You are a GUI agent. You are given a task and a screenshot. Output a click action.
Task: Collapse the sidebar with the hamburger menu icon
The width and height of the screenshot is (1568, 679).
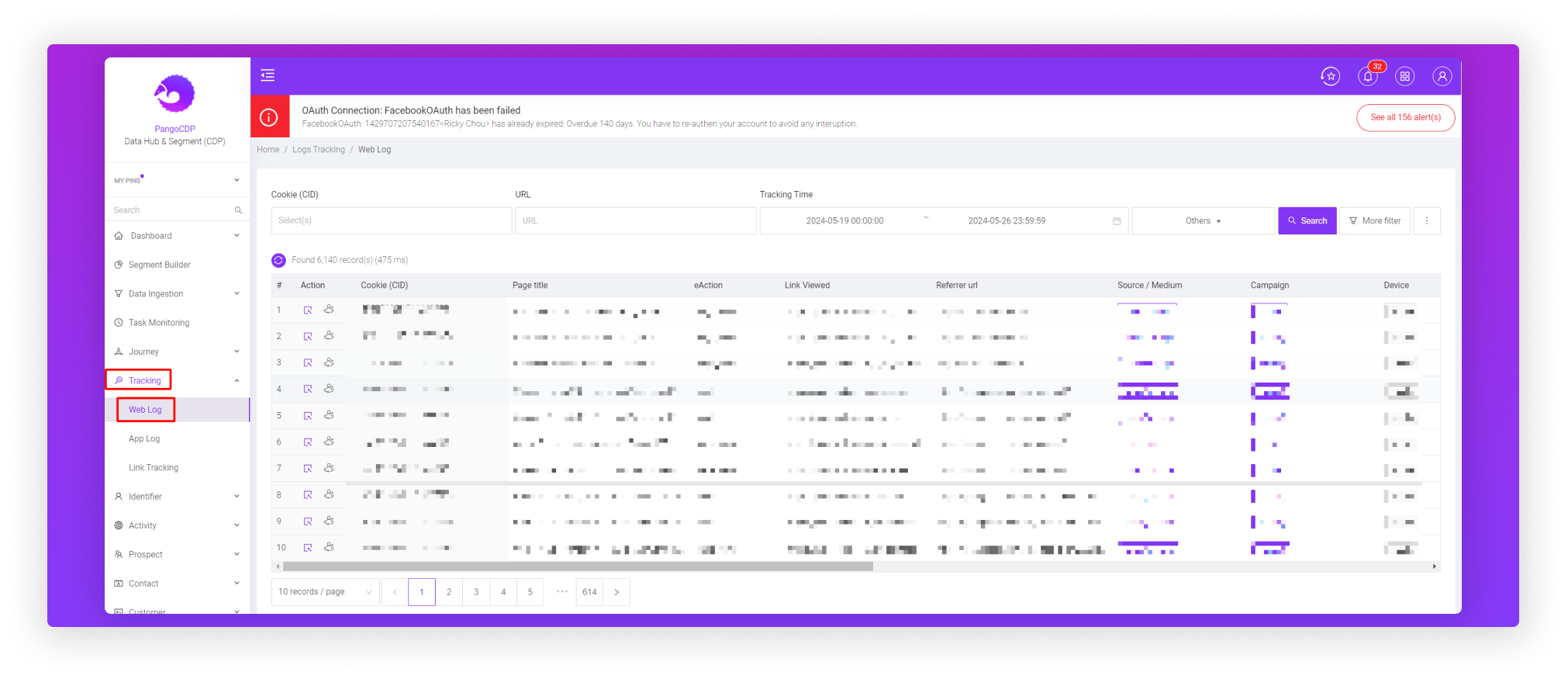(268, 75)
